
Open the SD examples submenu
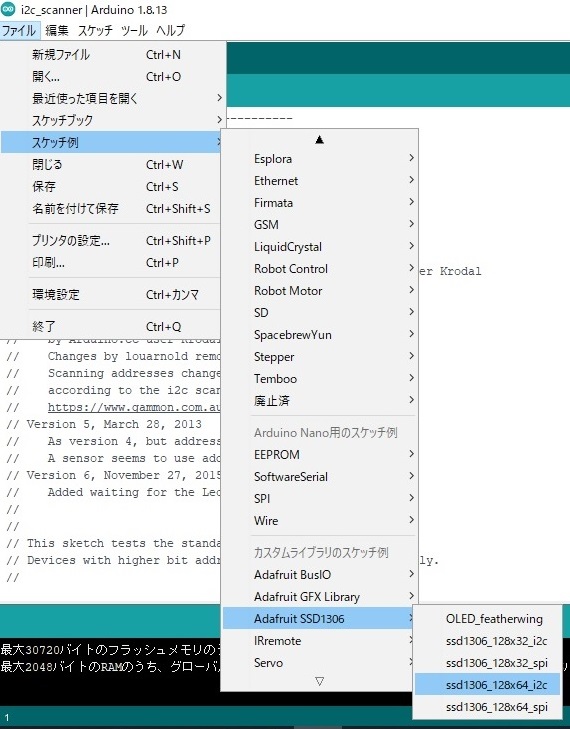pyautogui.click(x=319, y=312)
